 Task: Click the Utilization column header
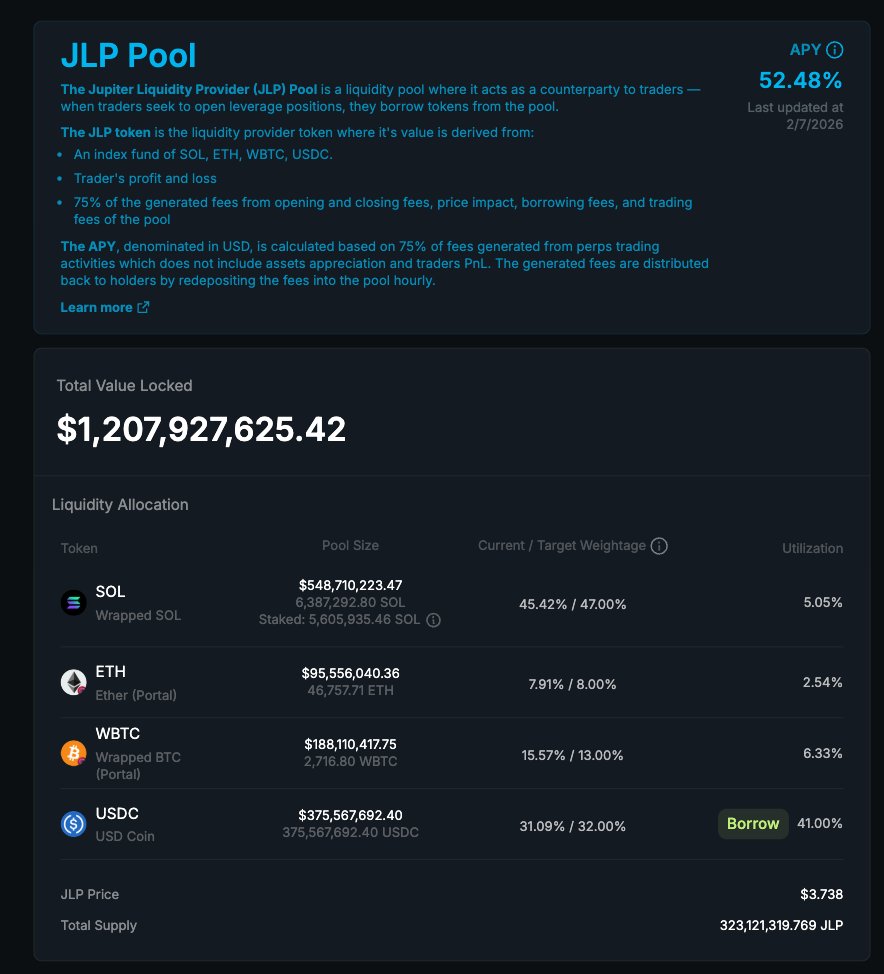[812, 548]
